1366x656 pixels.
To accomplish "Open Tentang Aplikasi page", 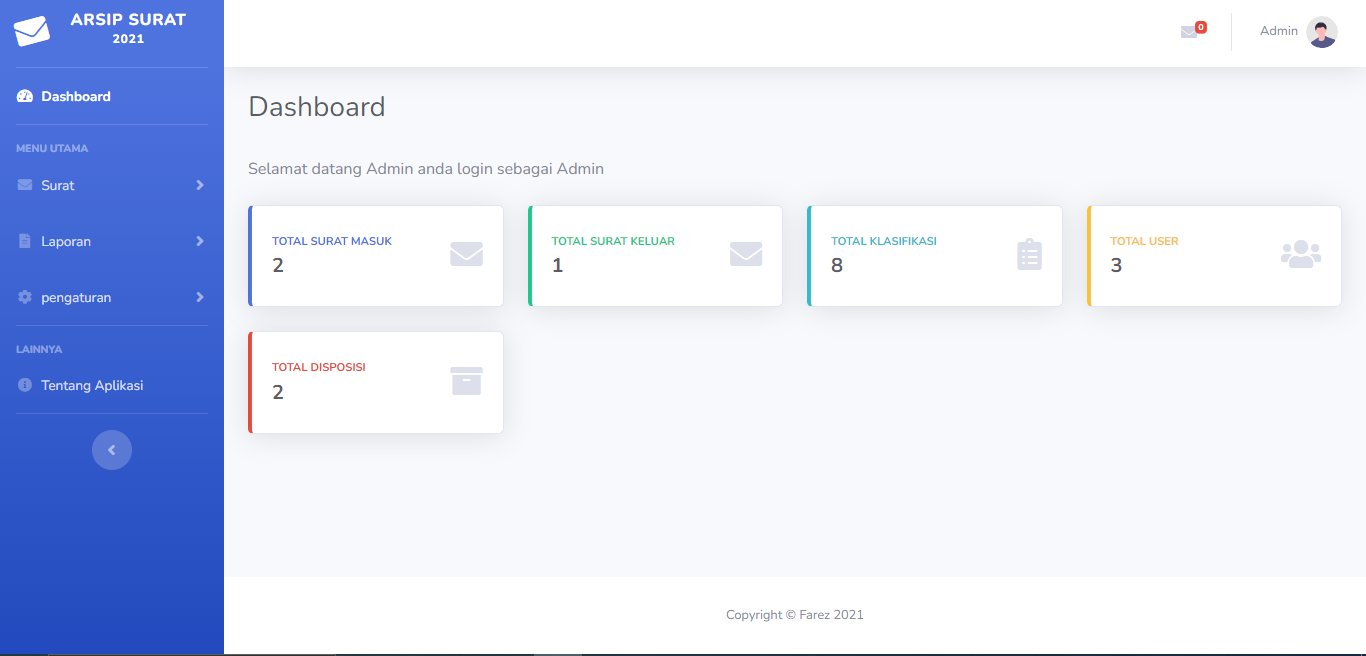I will coord(112,385).
